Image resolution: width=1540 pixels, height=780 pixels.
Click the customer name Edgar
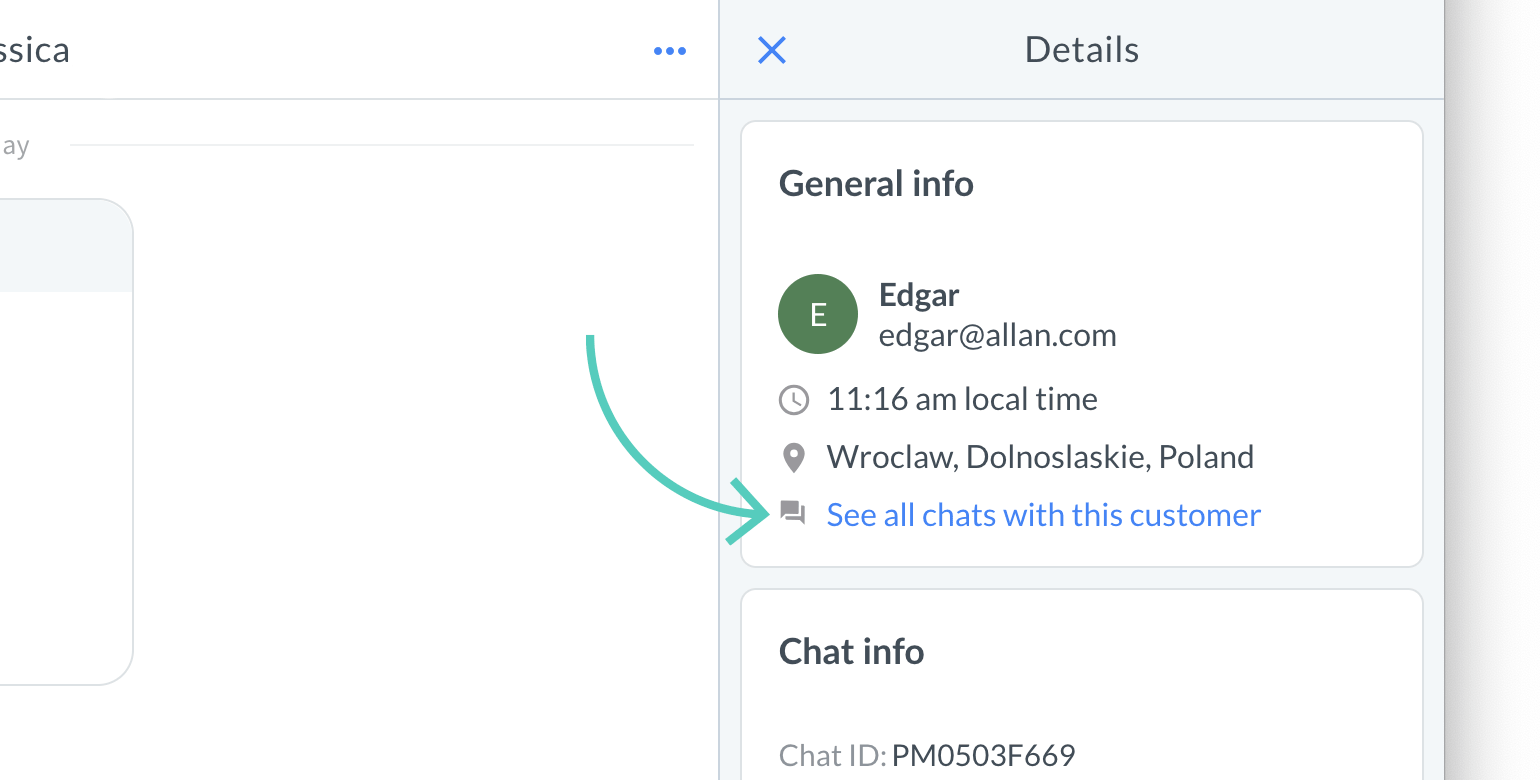pos(918,295)
